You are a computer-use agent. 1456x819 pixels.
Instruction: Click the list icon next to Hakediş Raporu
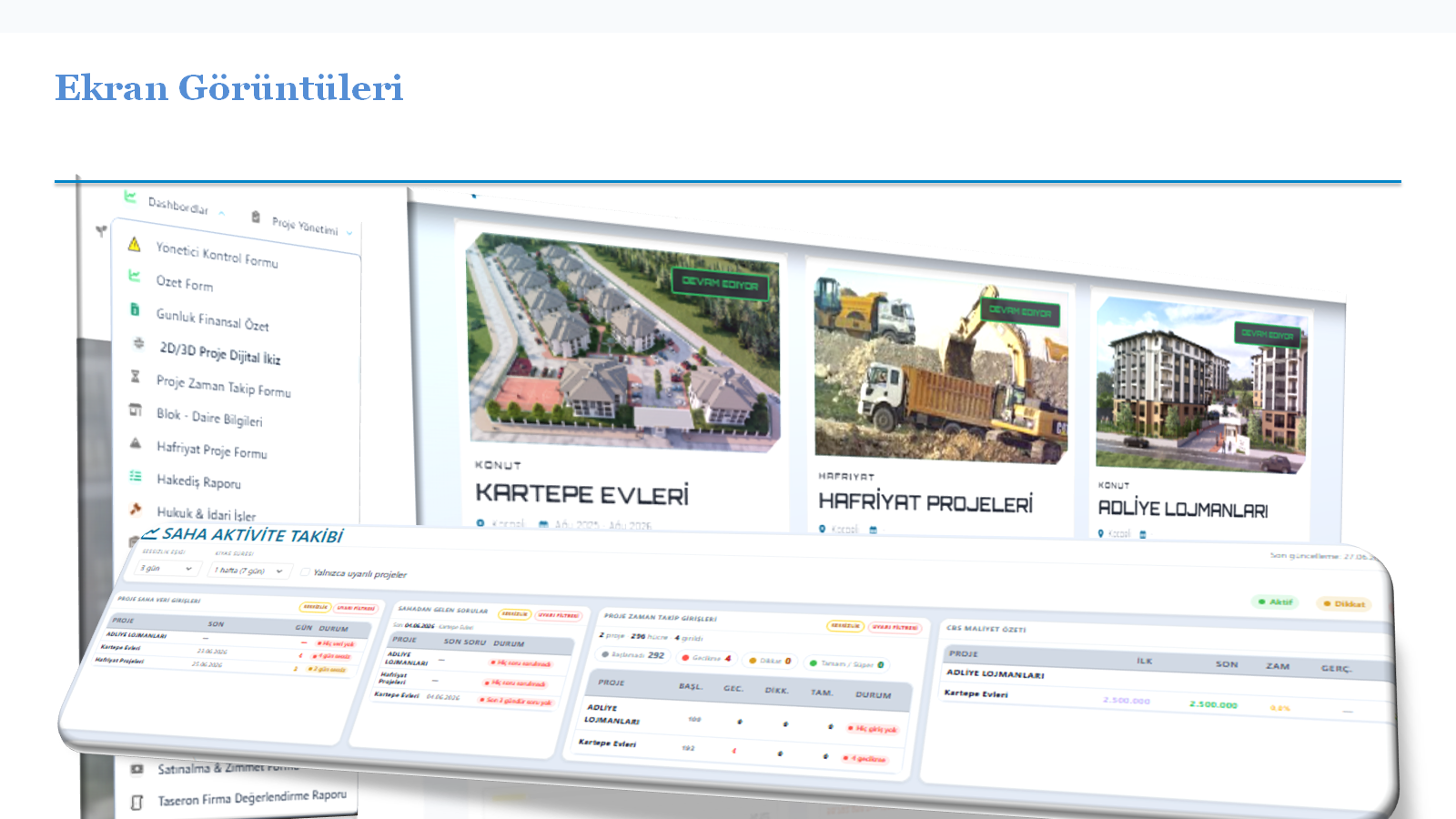(x=135, y=476)
